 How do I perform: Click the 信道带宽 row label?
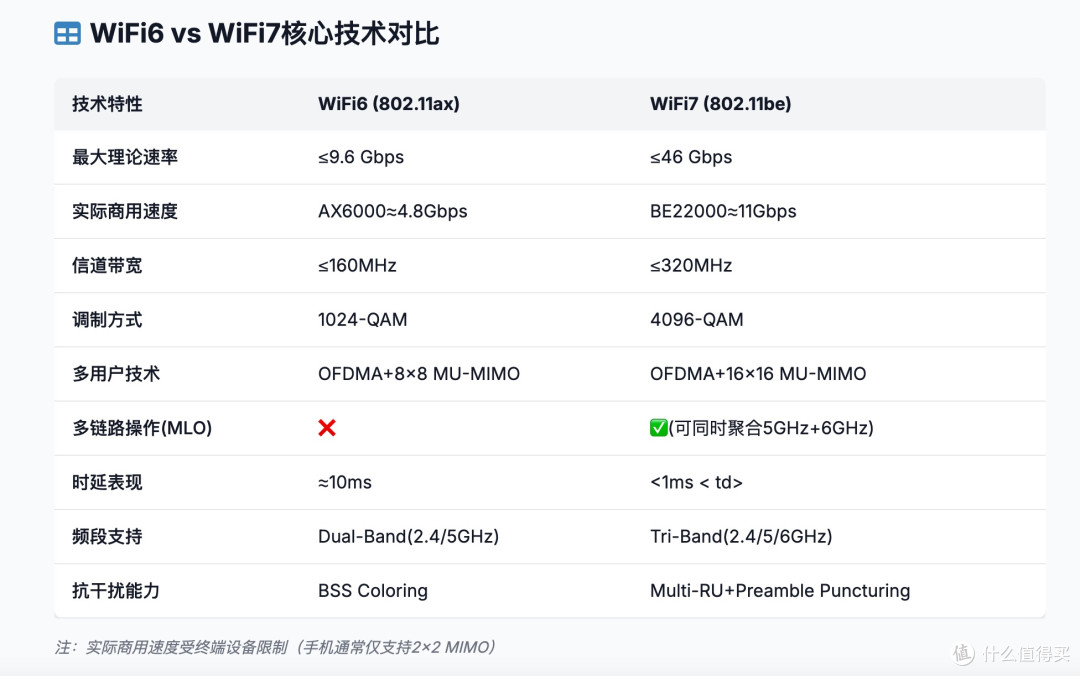[107, 265]
